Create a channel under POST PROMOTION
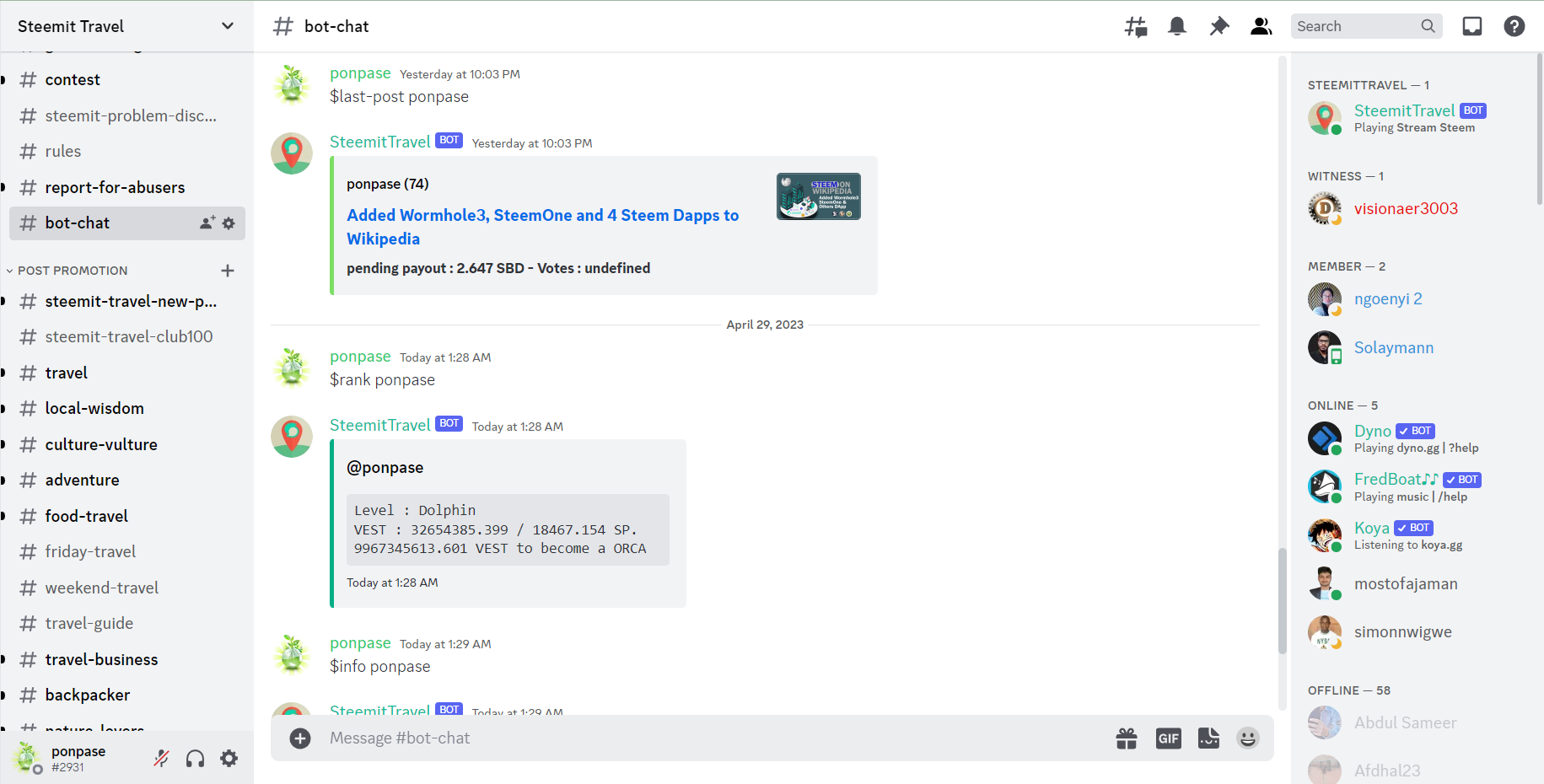 click(228, 270)
